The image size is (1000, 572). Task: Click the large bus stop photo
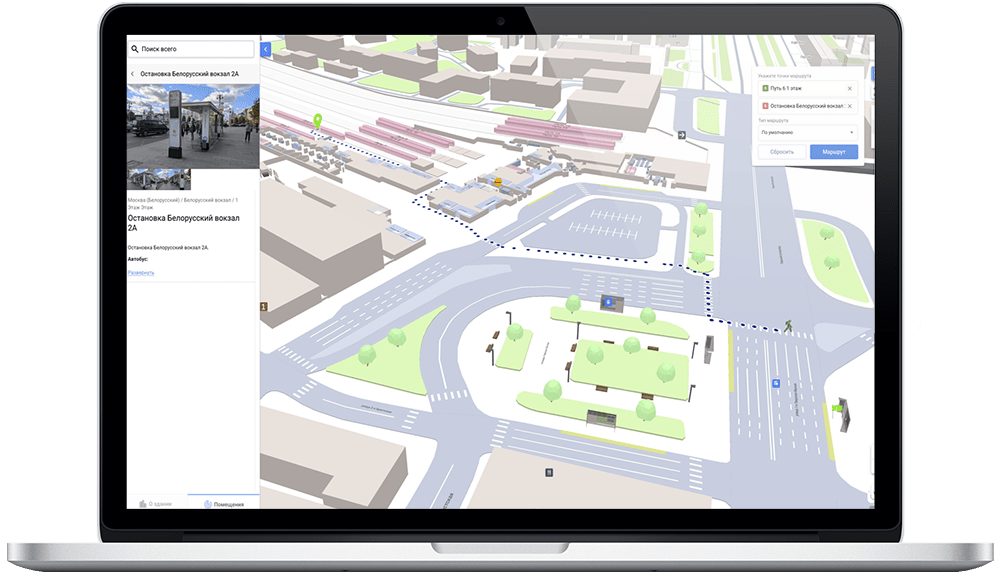(x=193, y=125)
